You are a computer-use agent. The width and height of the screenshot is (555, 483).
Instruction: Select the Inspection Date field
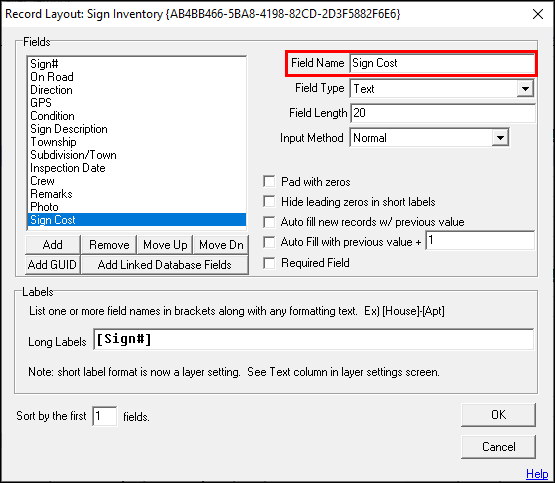pos(137,168)
